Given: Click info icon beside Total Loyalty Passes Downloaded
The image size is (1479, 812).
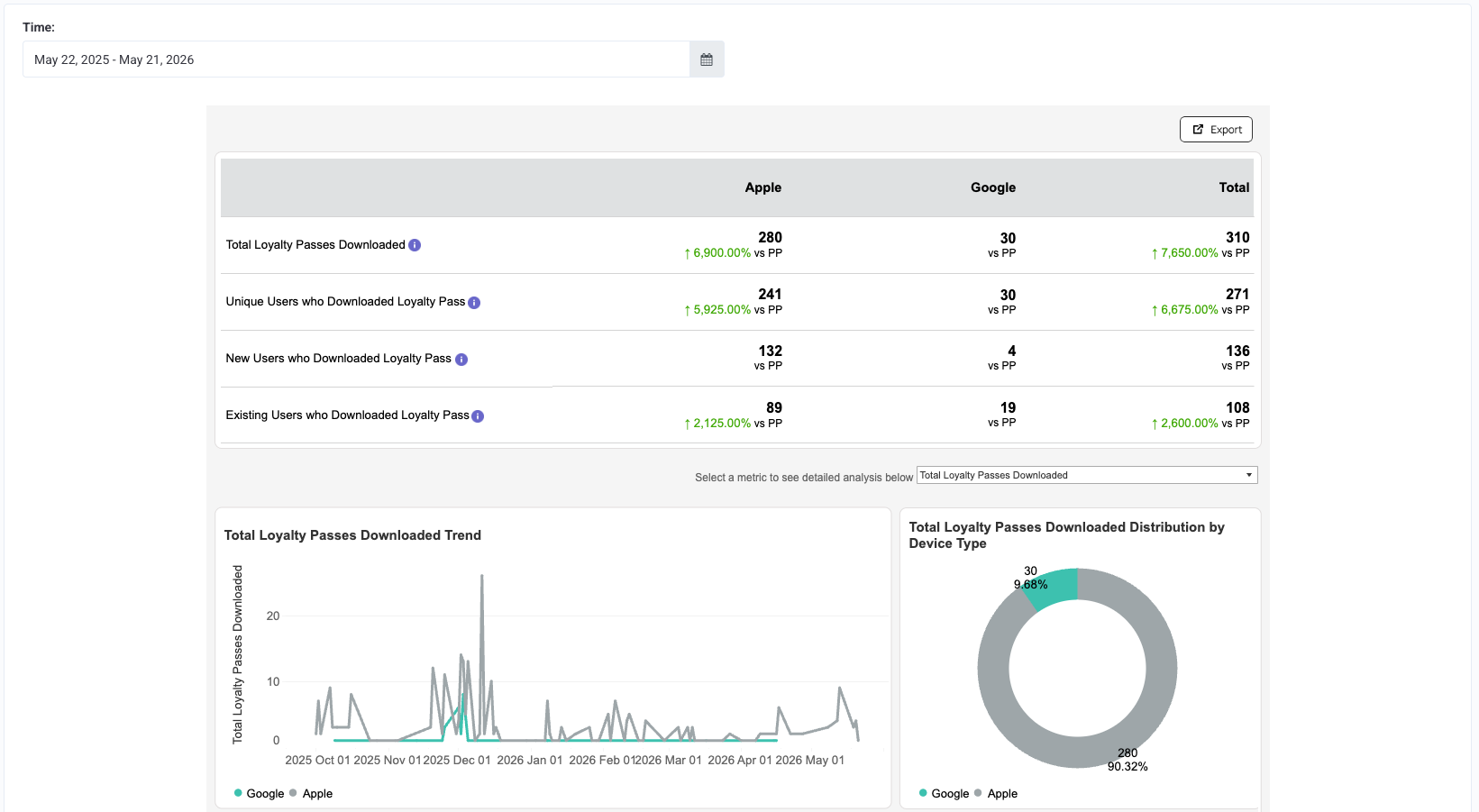Looking at the screenshot, I should [x=415, y=245].
